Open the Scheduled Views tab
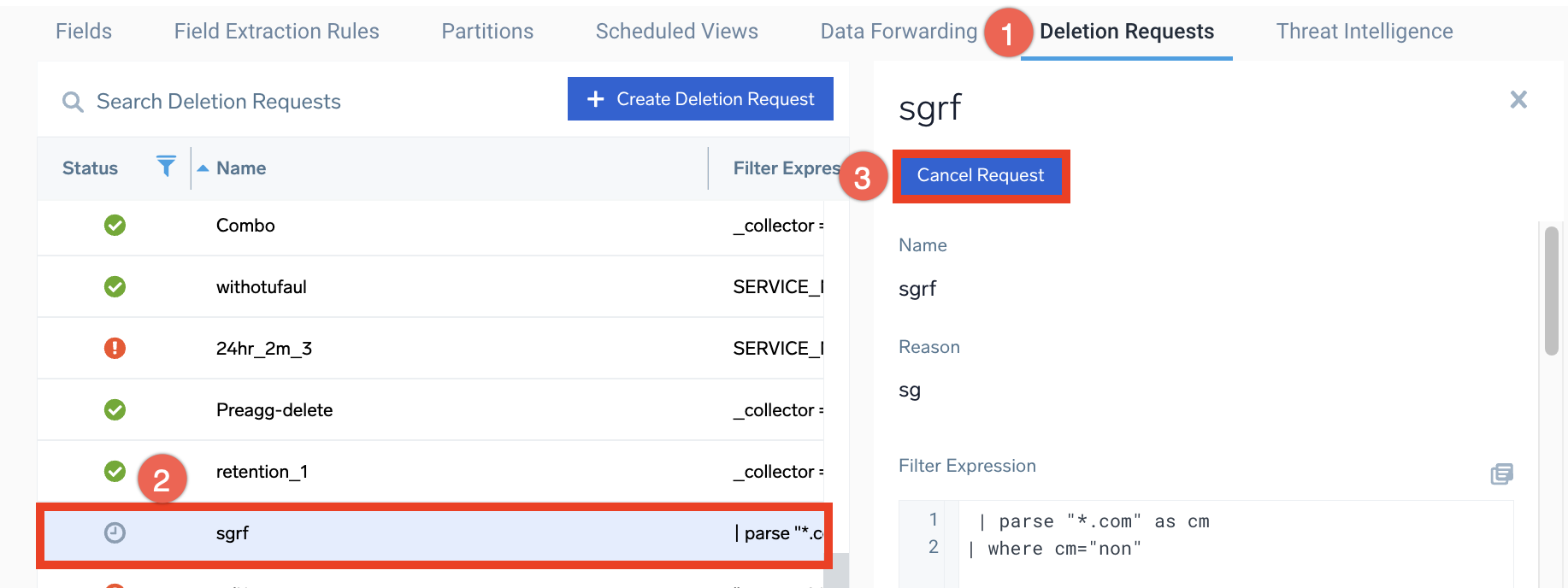 coord(676,32)
